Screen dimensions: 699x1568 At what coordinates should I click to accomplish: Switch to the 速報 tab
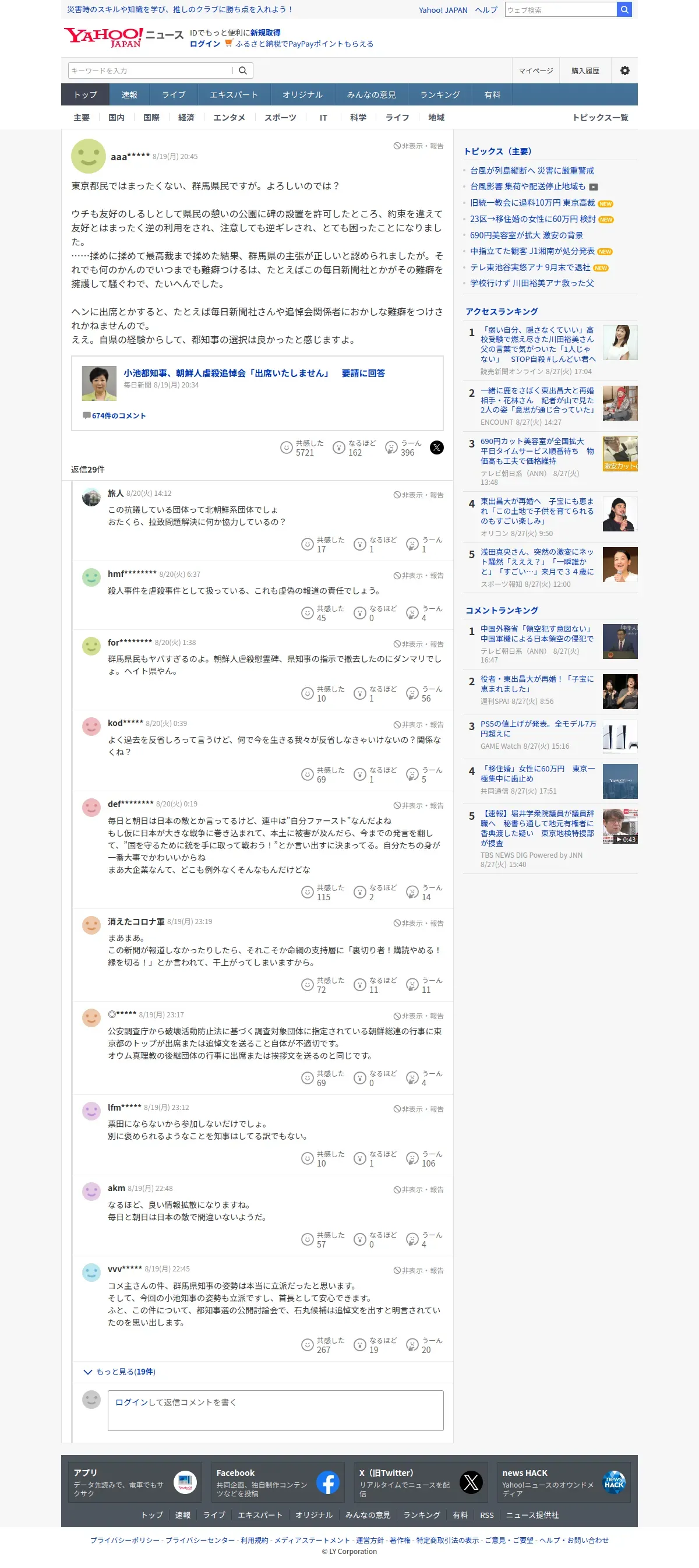coord(129,94)
